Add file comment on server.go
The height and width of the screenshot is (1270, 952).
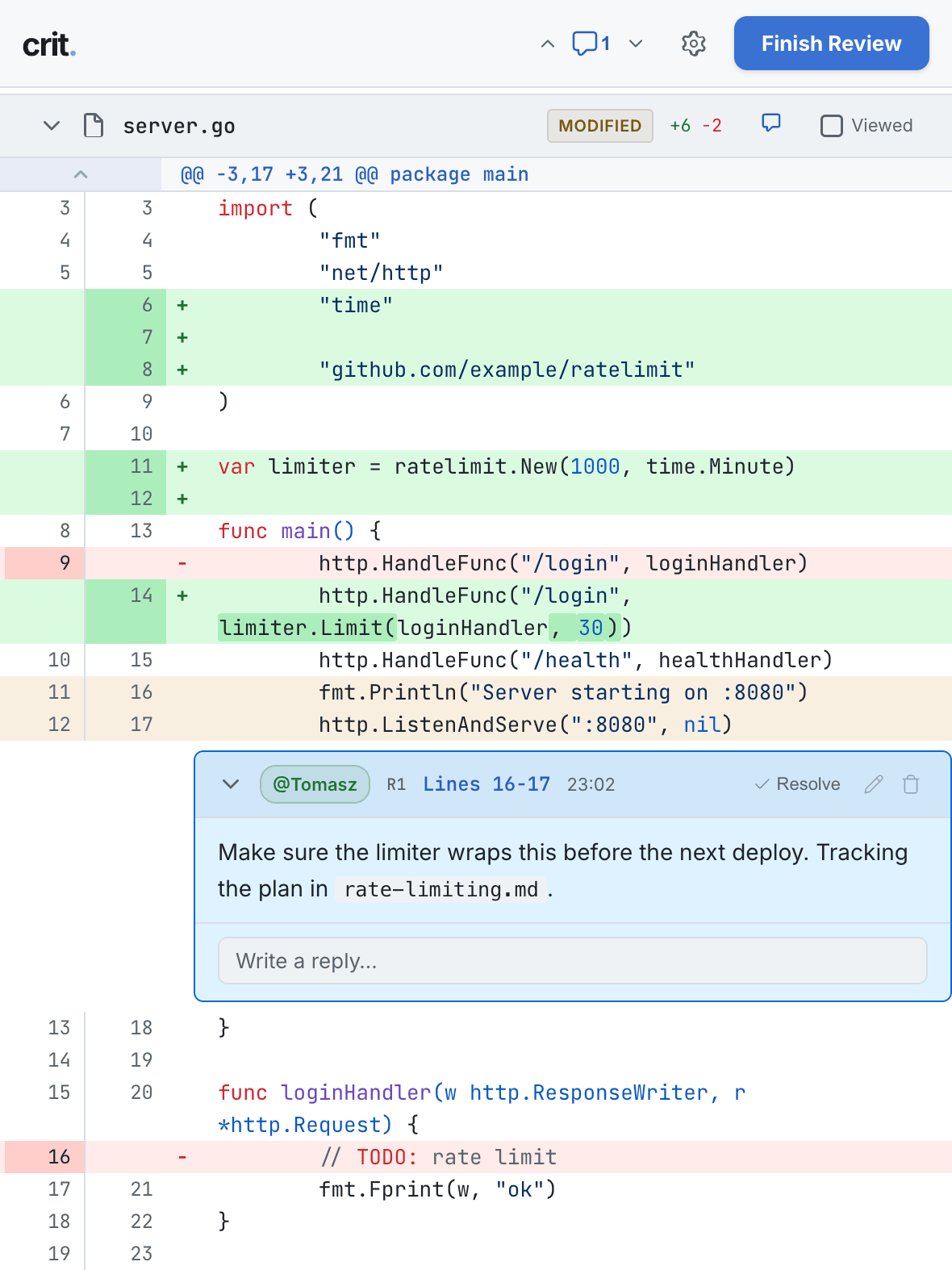771,123
